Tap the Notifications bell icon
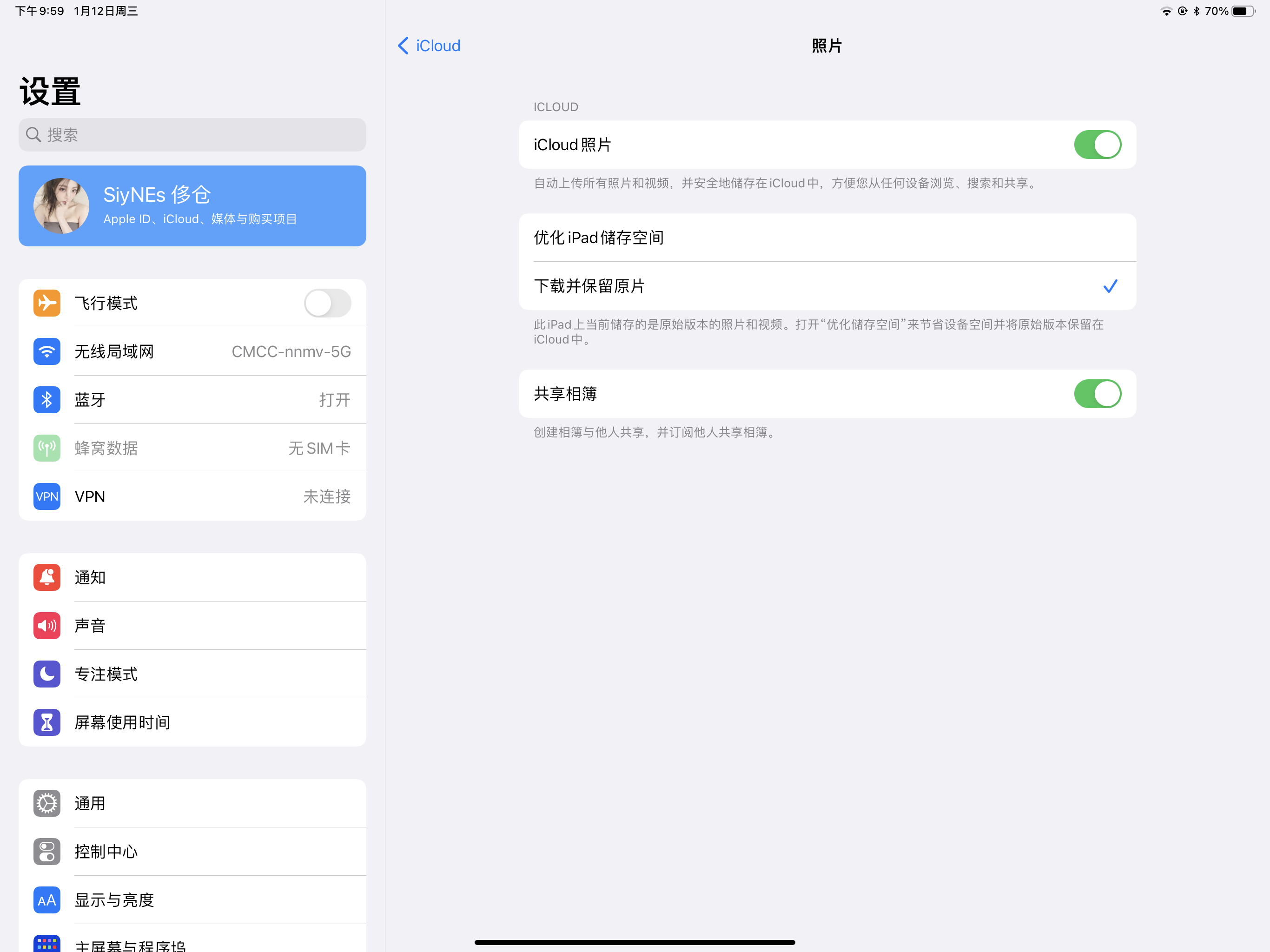Image resolution: width=1270 pixels, height=952 pixels. click(46, 577)
